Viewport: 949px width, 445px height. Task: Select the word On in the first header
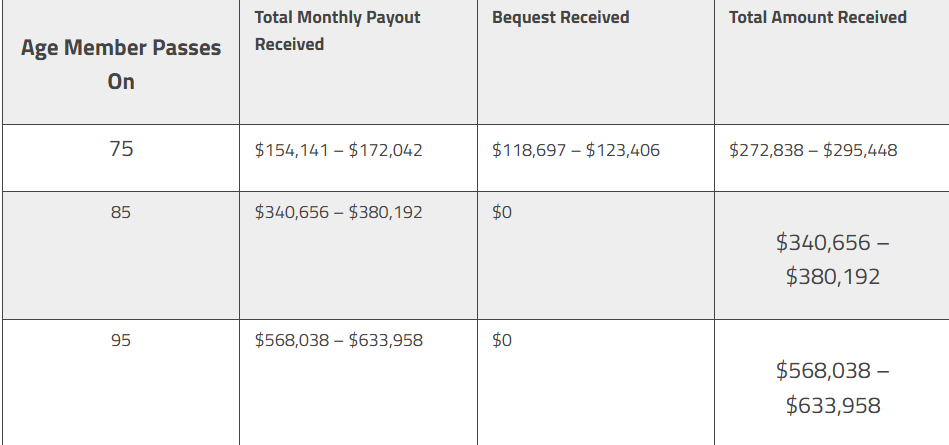121,81
